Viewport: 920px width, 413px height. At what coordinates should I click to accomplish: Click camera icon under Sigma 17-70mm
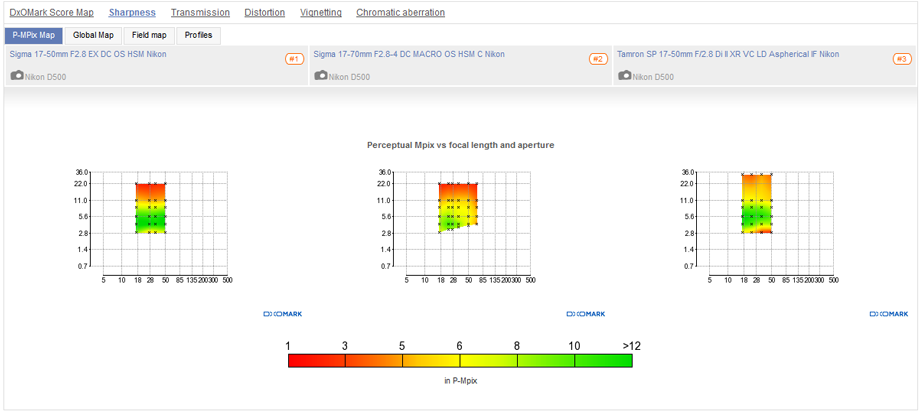321,76
